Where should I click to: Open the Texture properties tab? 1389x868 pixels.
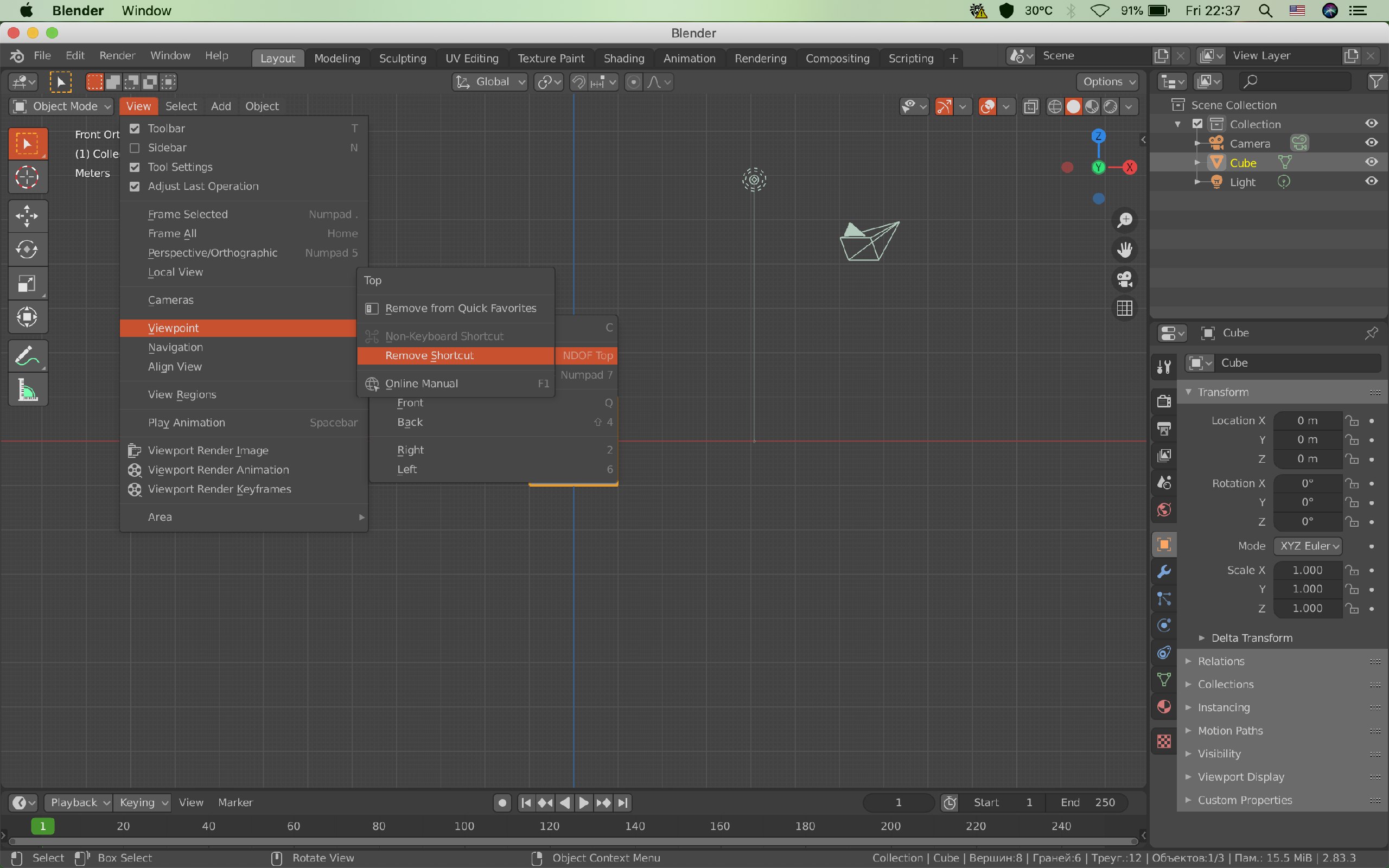coord(1163,741)
